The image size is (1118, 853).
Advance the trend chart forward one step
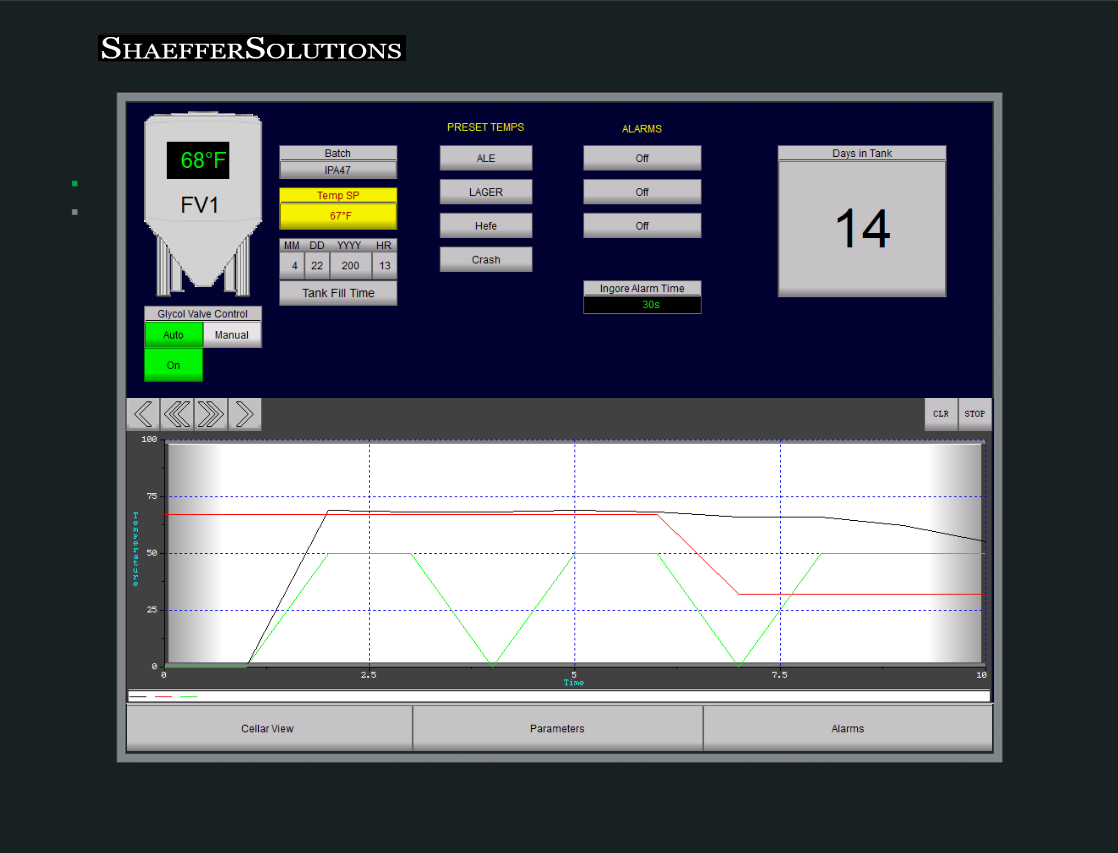point(245,413)
